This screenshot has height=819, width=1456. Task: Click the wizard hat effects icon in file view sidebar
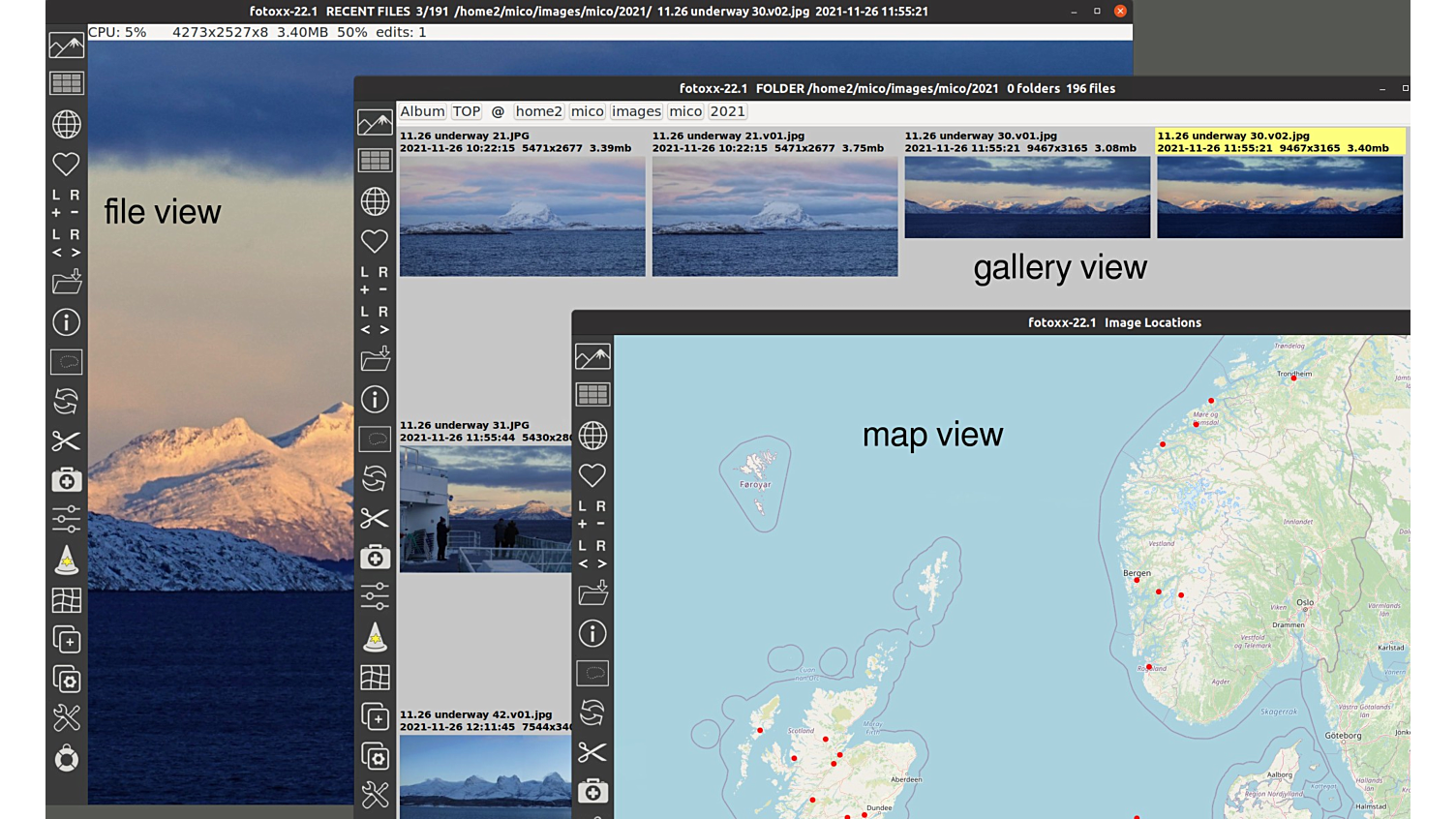pyautogui.click(x=66, y=561)
